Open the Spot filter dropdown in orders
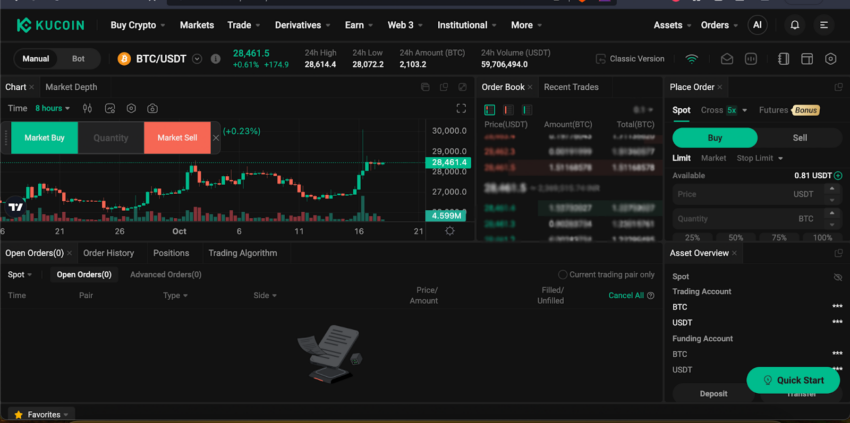 [20, 275]
